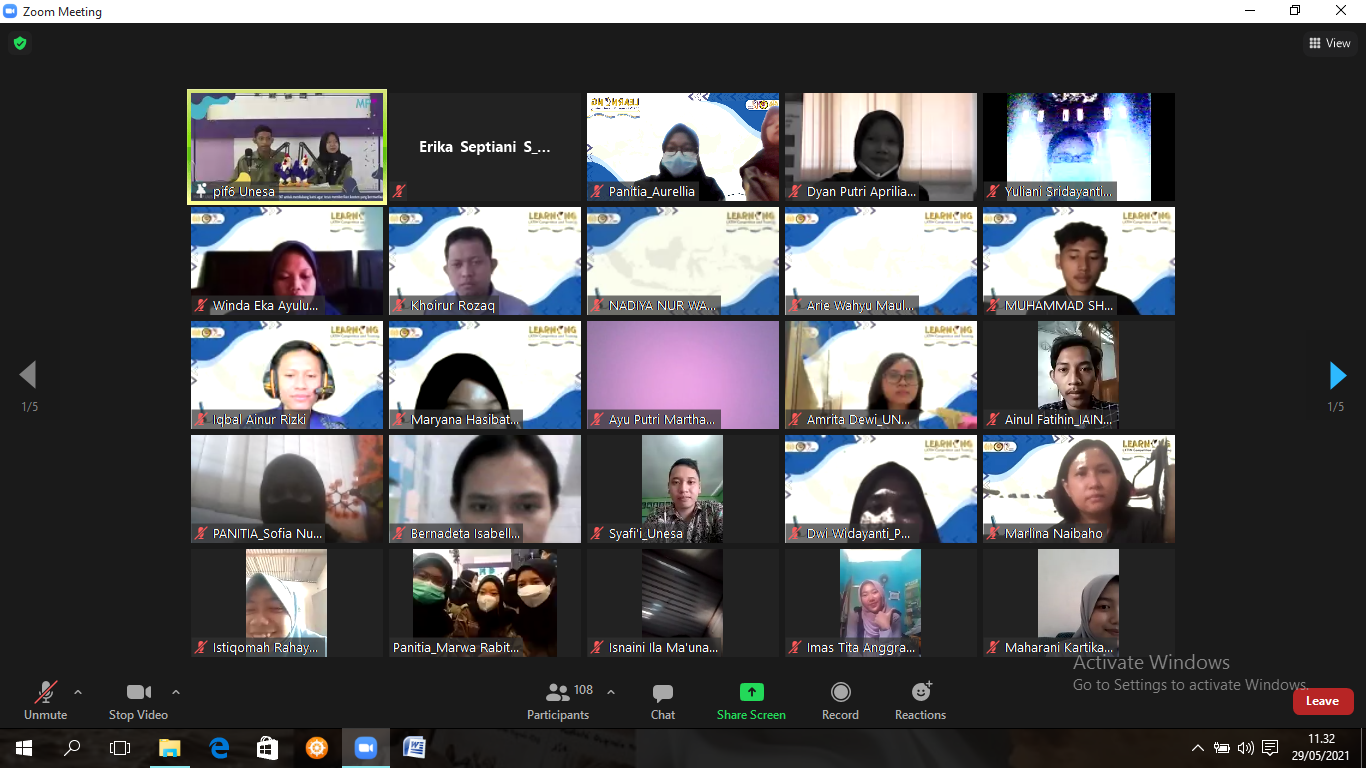Select Khoirur Rozaq's video tile

point(484,261)
